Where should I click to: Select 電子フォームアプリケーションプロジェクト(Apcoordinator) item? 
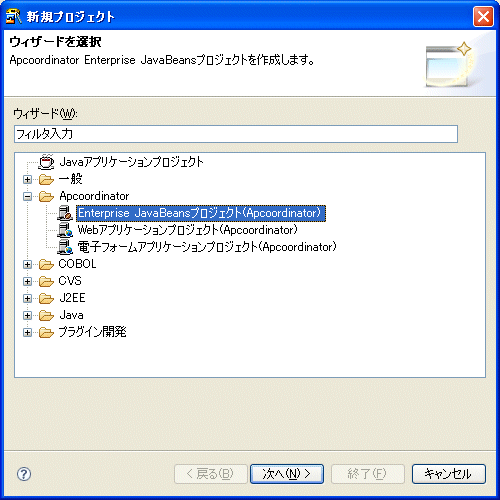coord(207,247)
